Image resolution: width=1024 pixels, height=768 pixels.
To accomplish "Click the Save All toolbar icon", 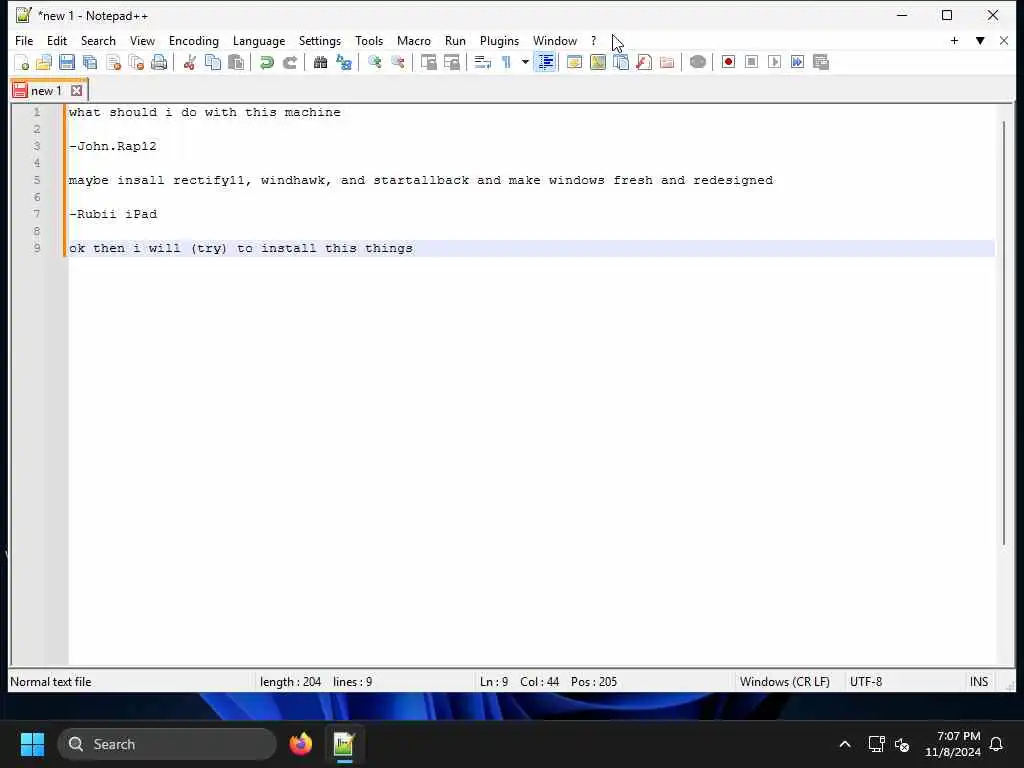I will point(90,62).
